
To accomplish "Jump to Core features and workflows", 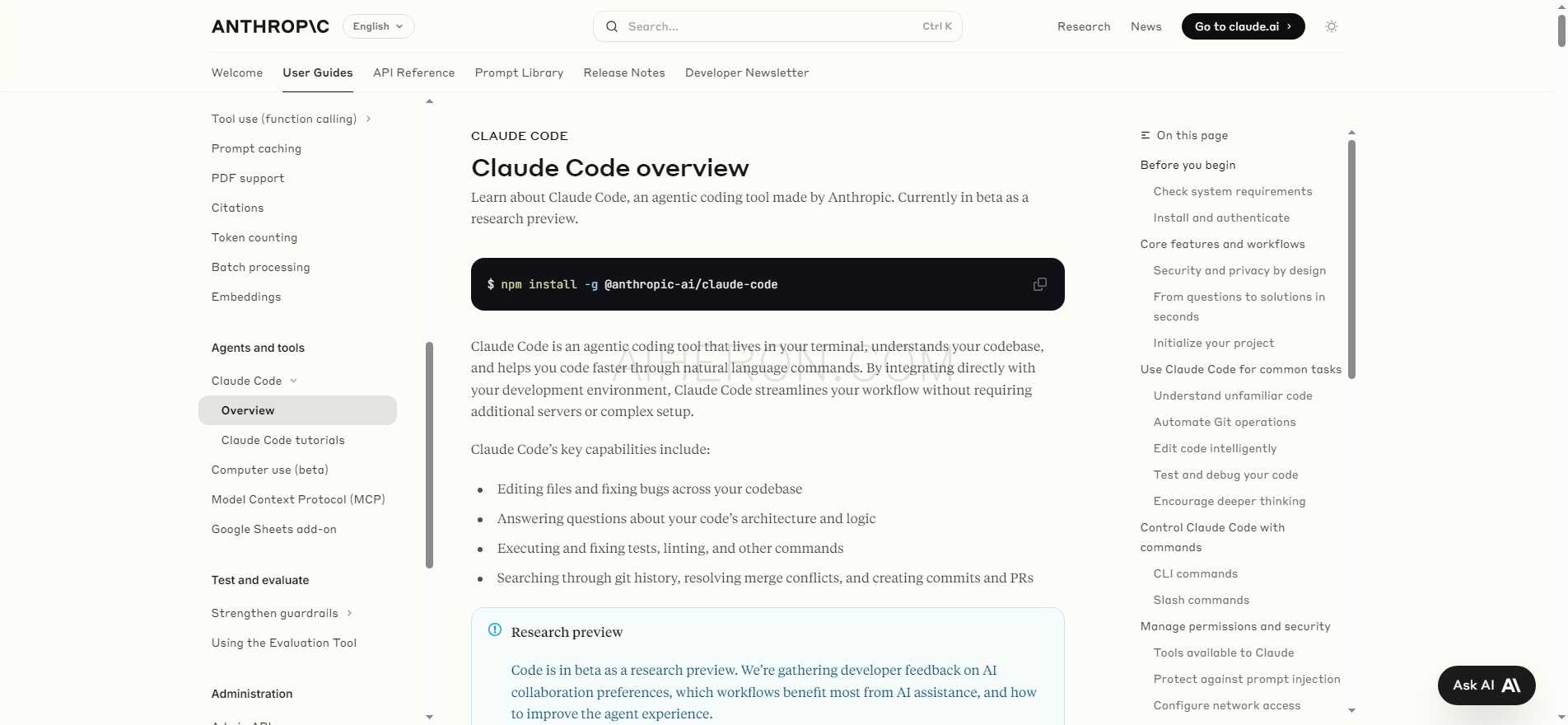I will [1223, 244].
